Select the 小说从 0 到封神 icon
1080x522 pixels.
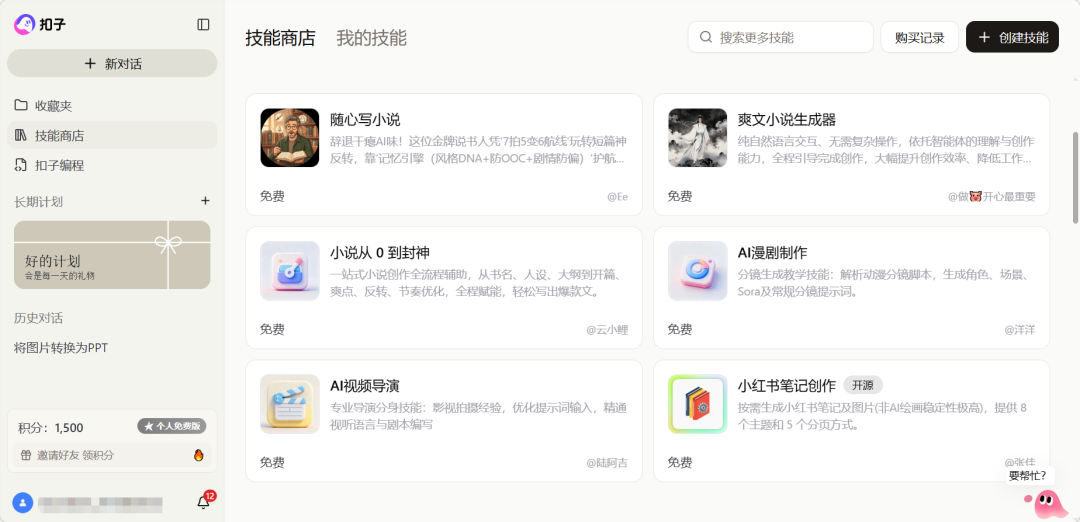[x=289, y=271]
